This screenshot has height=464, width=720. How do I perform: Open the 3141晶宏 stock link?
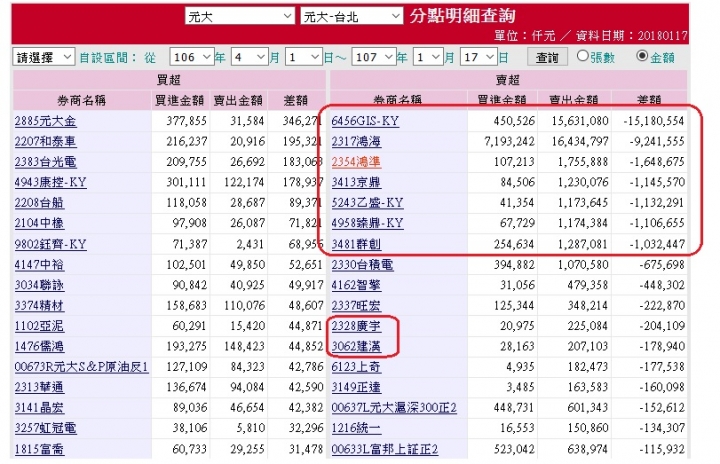tap(39, 407)
